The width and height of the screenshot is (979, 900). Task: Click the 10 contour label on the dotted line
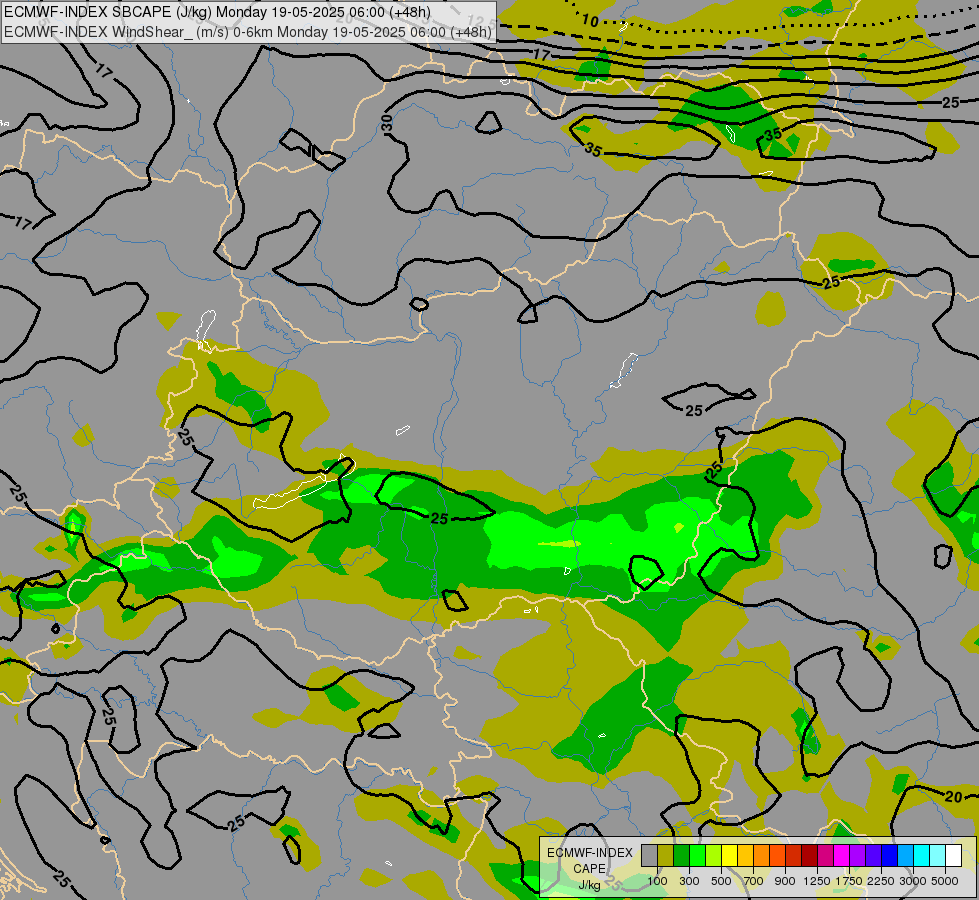(x=590, y=21)
